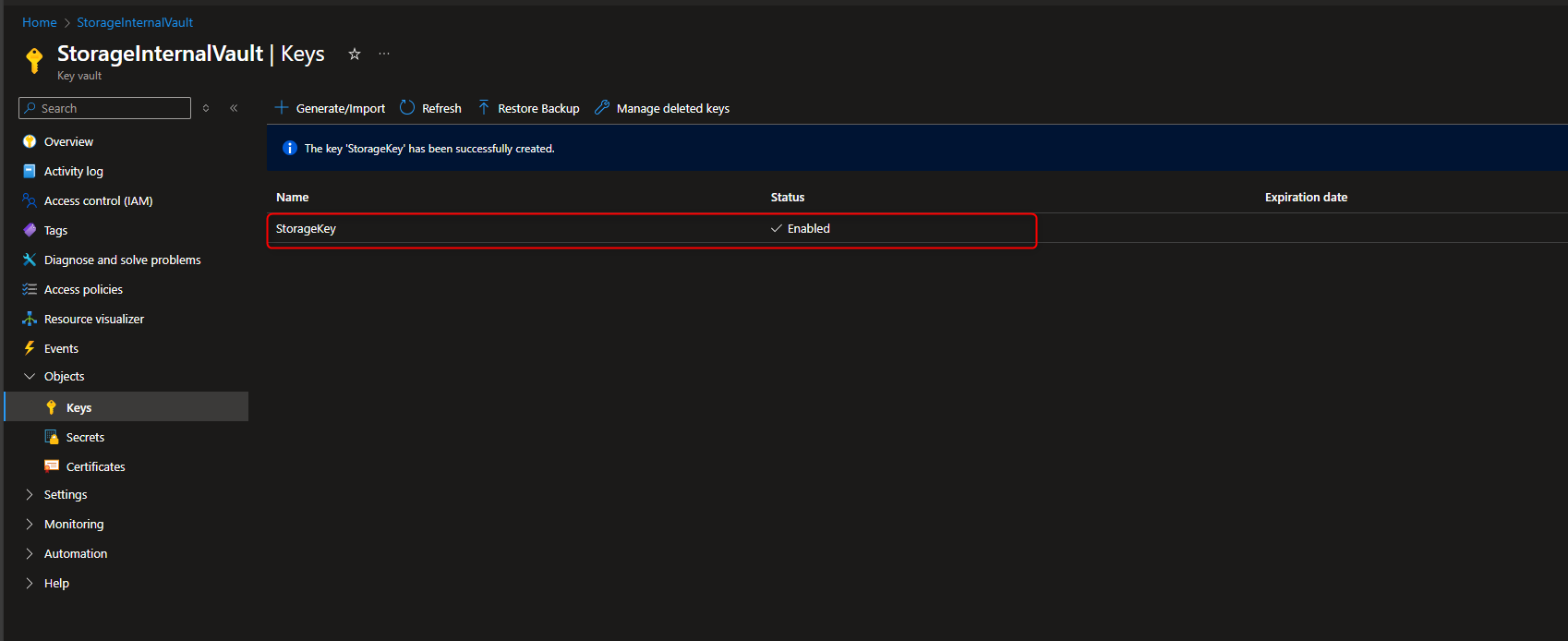This screenshot has width=1568, height=641.
Task: Click the circular Refresh icon
Action: pos(407,107)
